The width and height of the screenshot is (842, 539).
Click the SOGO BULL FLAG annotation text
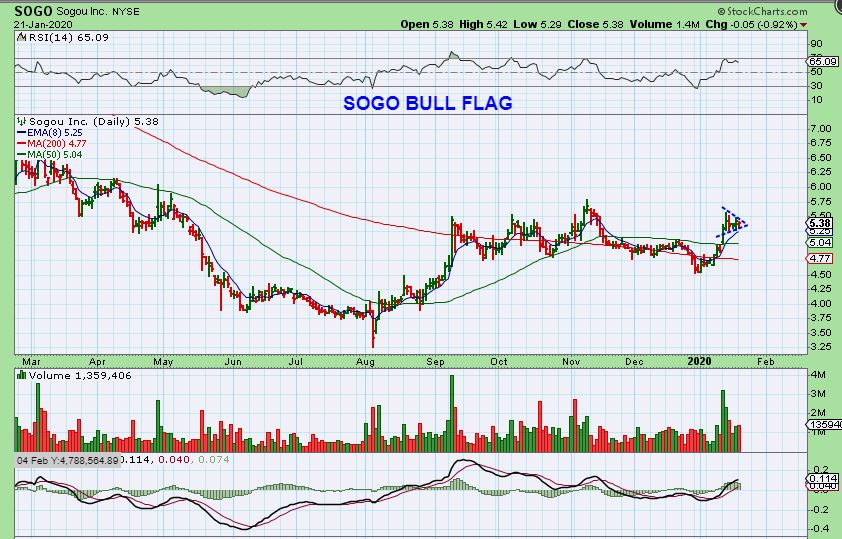pos(428,103)
